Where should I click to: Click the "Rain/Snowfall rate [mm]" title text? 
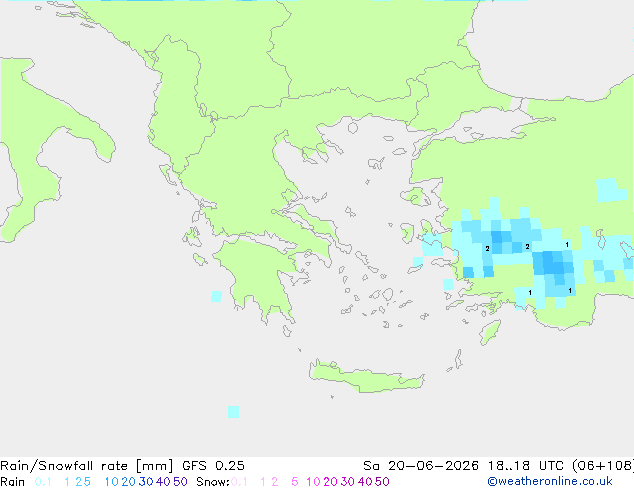click(x=87, y=466)
